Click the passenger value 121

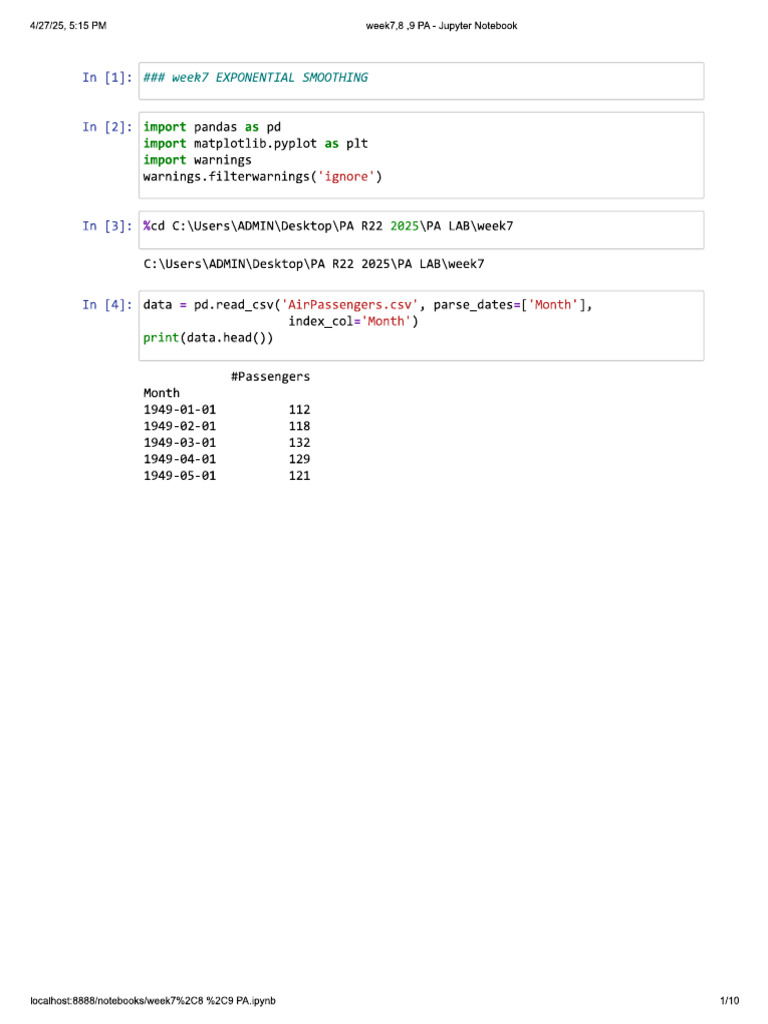coord(299,475)
